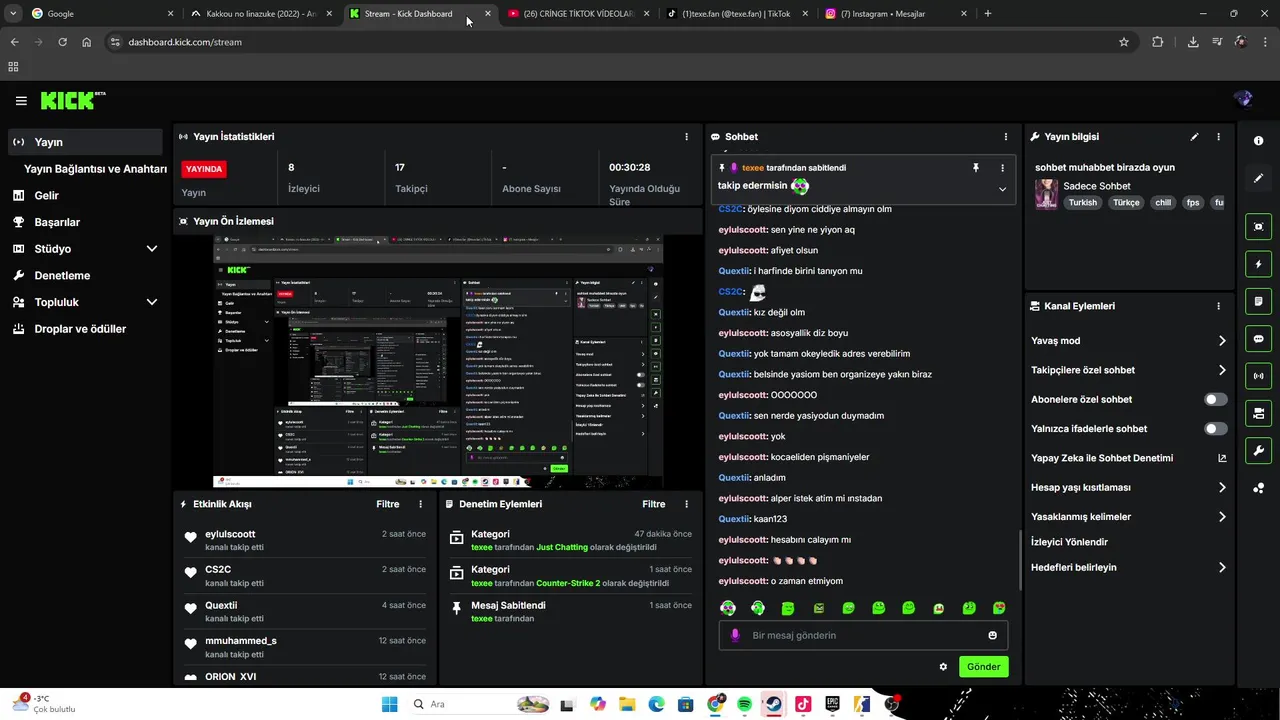Viewport: 1280px width, 720px height.
Task: Toggle channel actions widget in right rail
Action: click(1258, 413)
